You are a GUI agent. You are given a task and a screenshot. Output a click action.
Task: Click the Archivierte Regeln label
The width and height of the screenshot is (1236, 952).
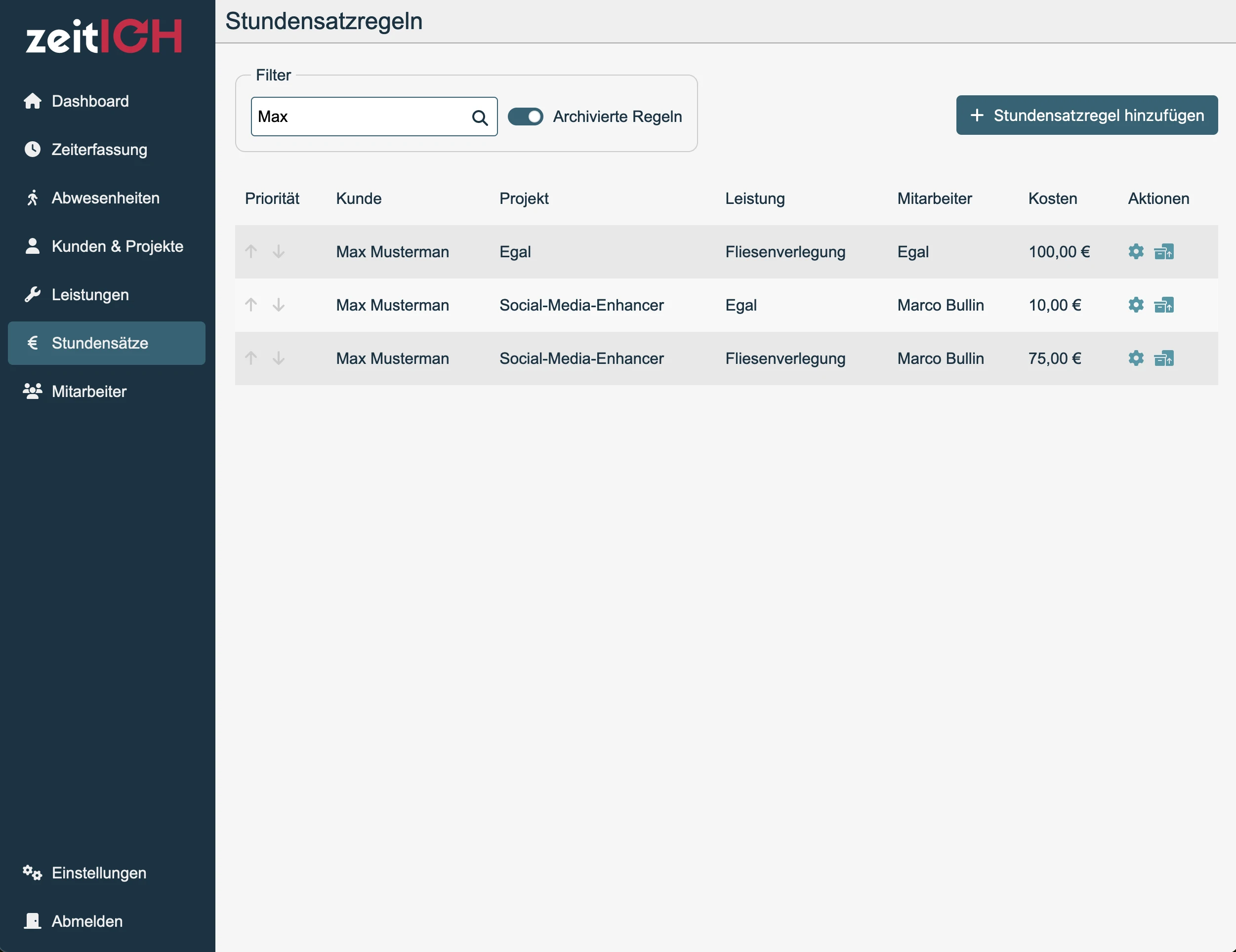[618, 117]
